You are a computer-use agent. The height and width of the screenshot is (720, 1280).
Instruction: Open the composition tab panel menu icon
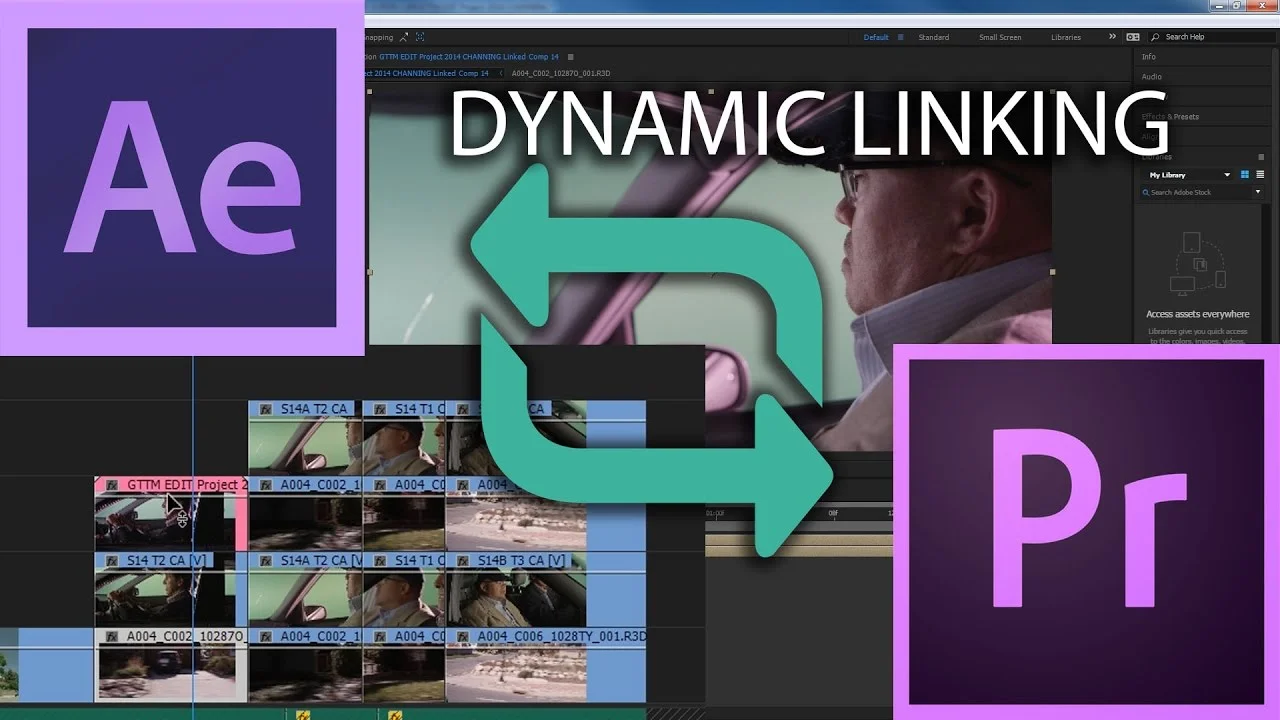571,57
